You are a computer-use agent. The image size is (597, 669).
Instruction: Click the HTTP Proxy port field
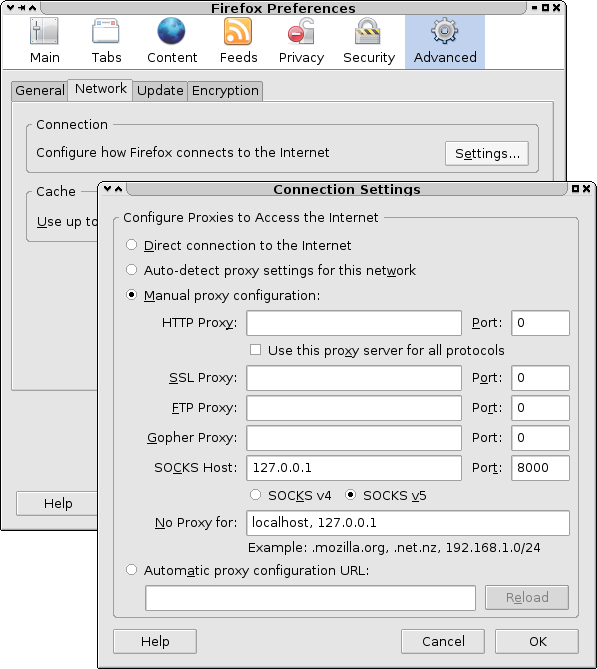click(x=540, y=323)
